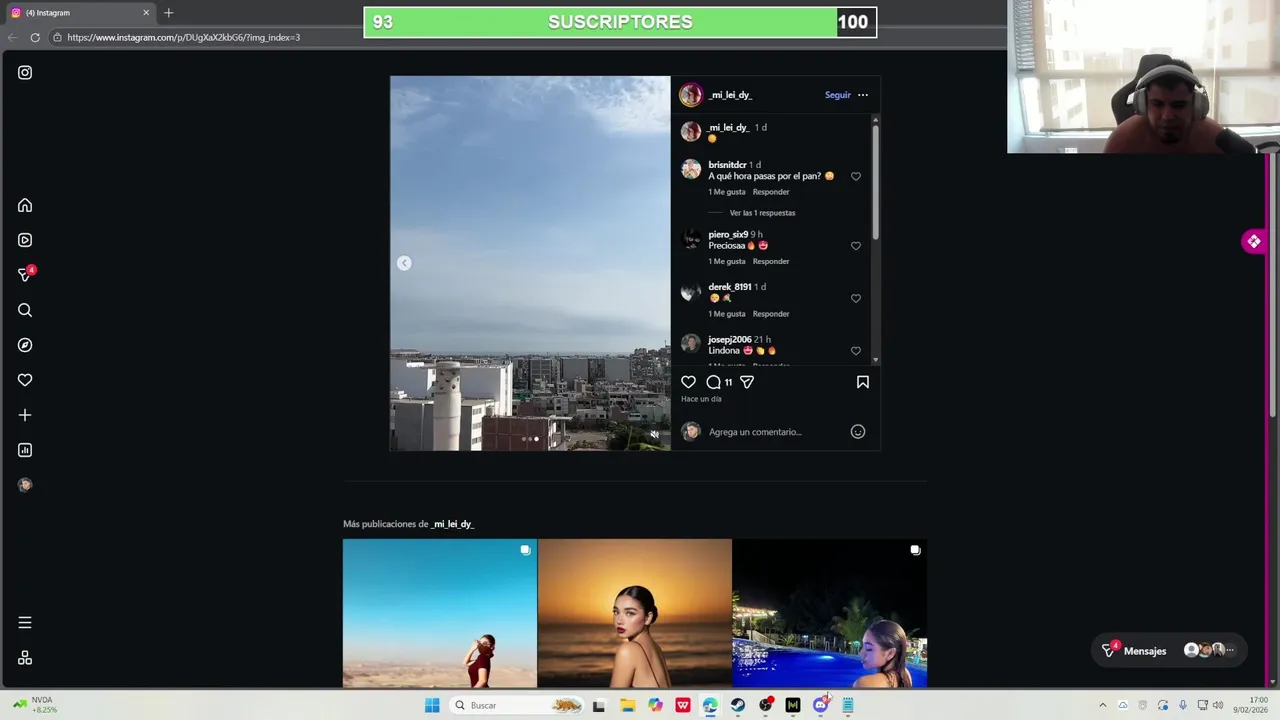Open the Search panel in the sidebar
1280x720 pixels.
tap(25, 310)
